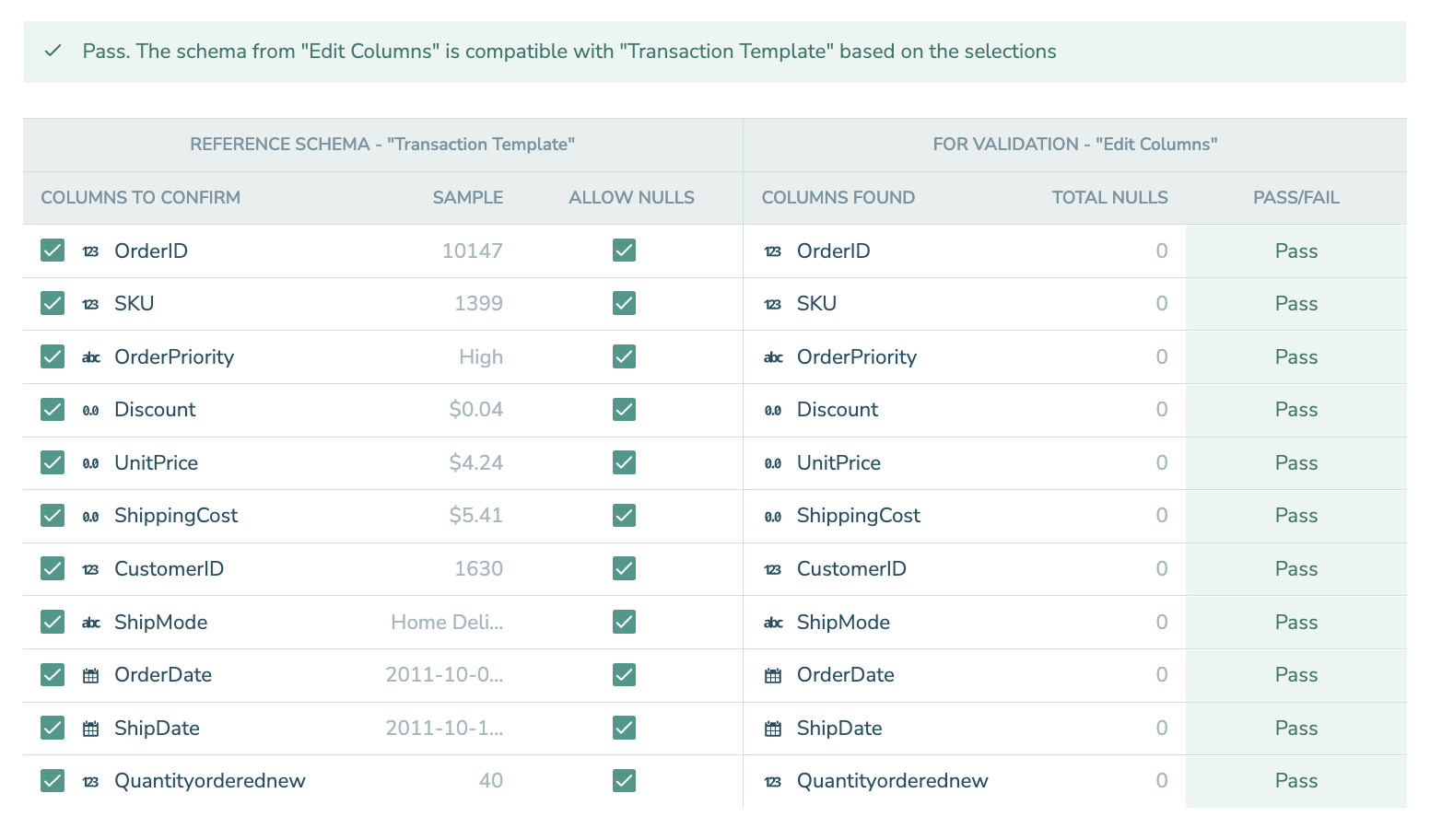Screen dimensions: 1430x840
Task: Click the numeric type icon beside reference OrderID
Action: coord(90,251)
